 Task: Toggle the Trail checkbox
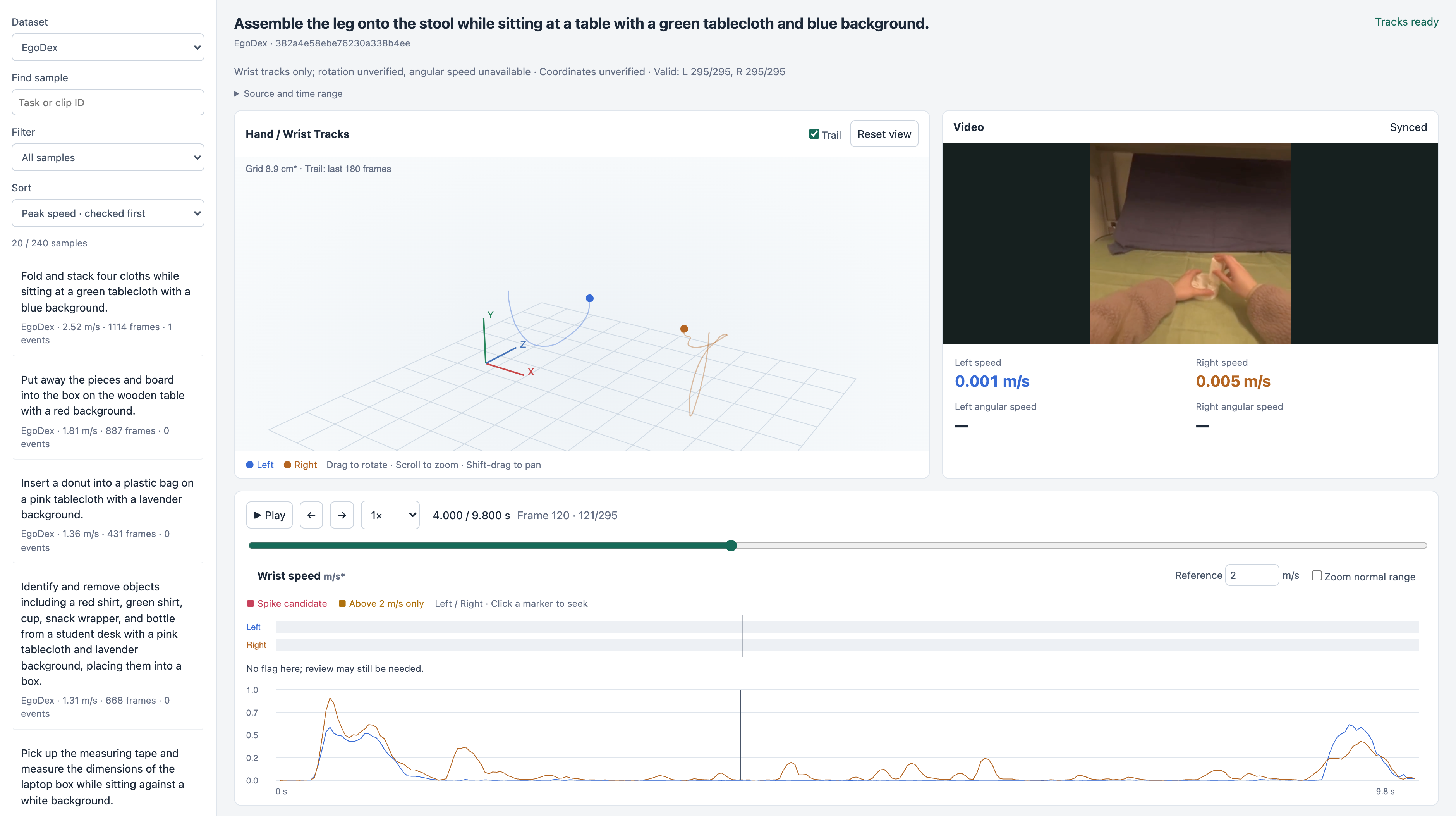[814, 134]
